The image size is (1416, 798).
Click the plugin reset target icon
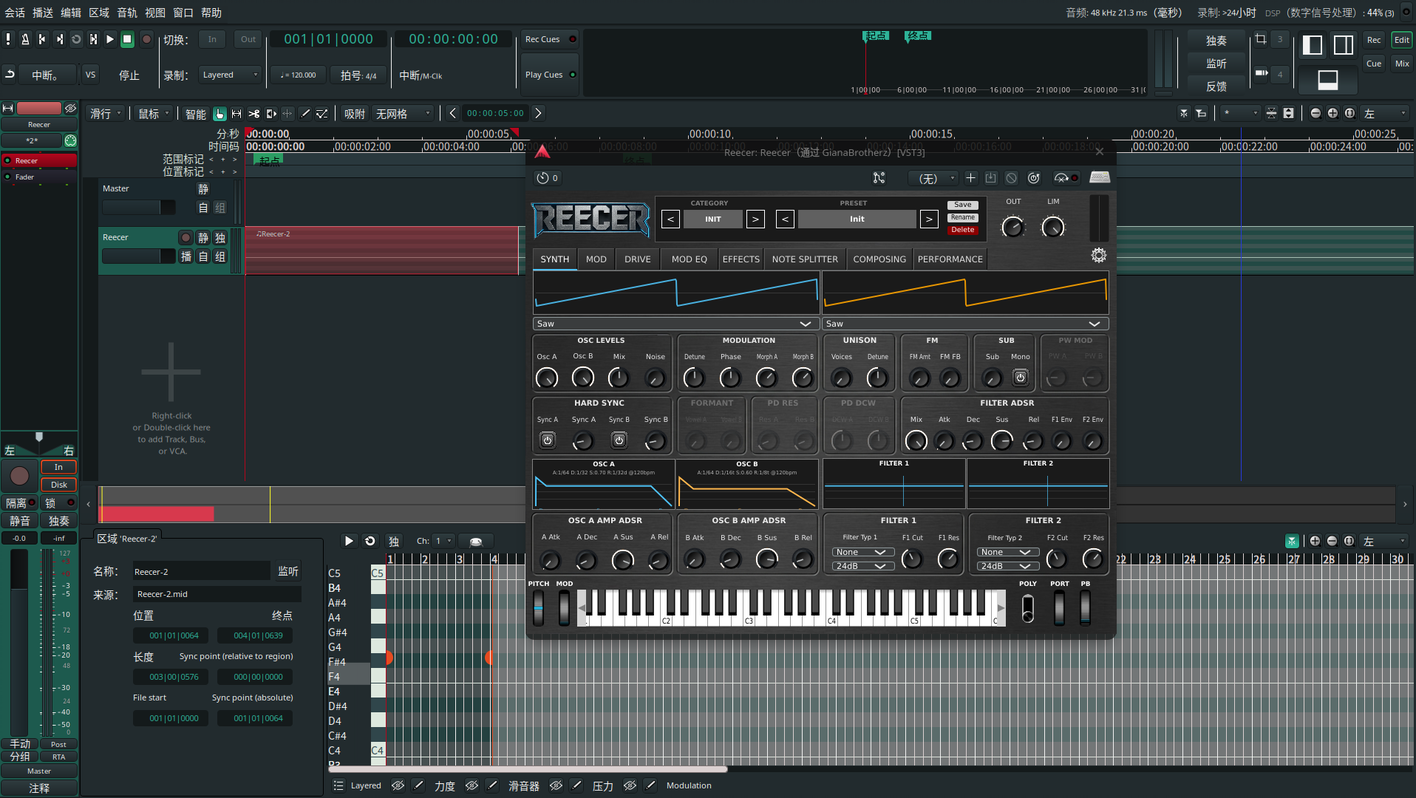pyautogui.click(x=1034, y=178)
